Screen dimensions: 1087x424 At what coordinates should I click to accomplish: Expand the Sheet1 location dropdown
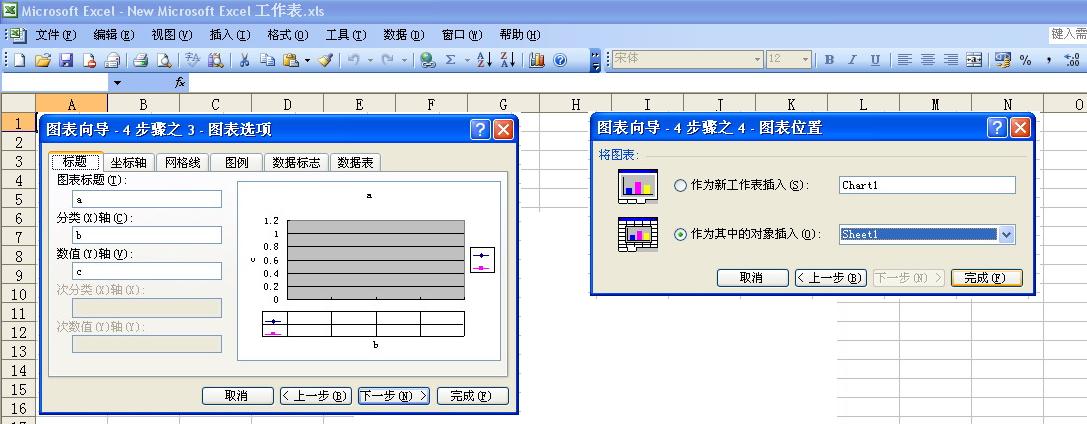(x=1007, y=234)
